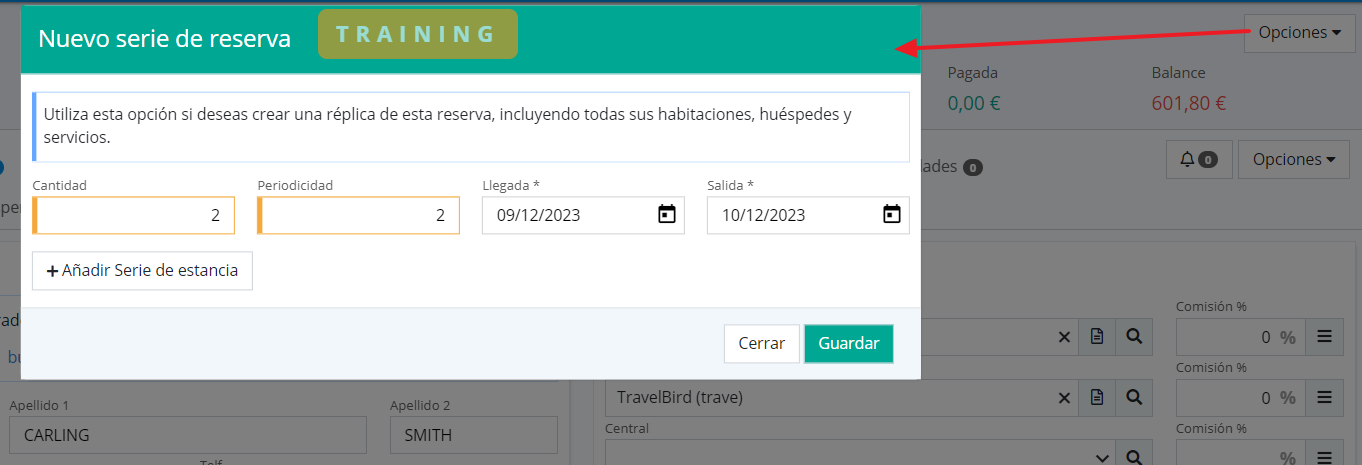Open the Salida date picker calendar icon
Viewport: 1362px width, 465px height.
(x=892, y=215)
